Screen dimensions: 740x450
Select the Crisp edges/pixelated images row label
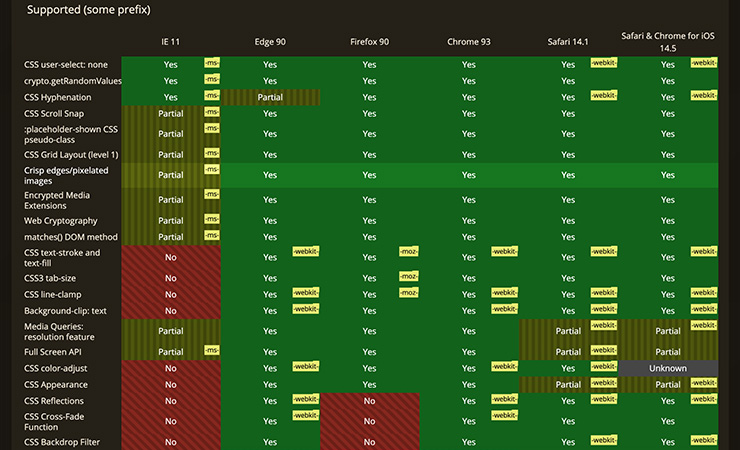coord(66,175)
